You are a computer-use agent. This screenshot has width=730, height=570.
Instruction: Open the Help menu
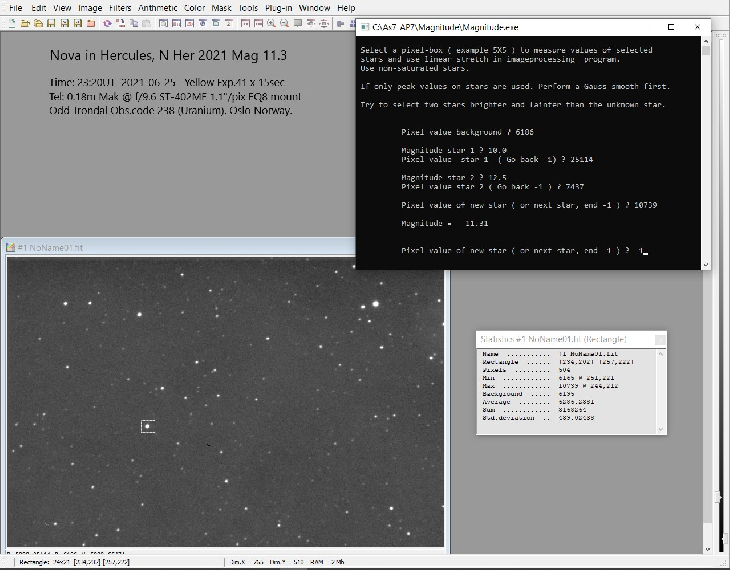[x=346, y=8]
